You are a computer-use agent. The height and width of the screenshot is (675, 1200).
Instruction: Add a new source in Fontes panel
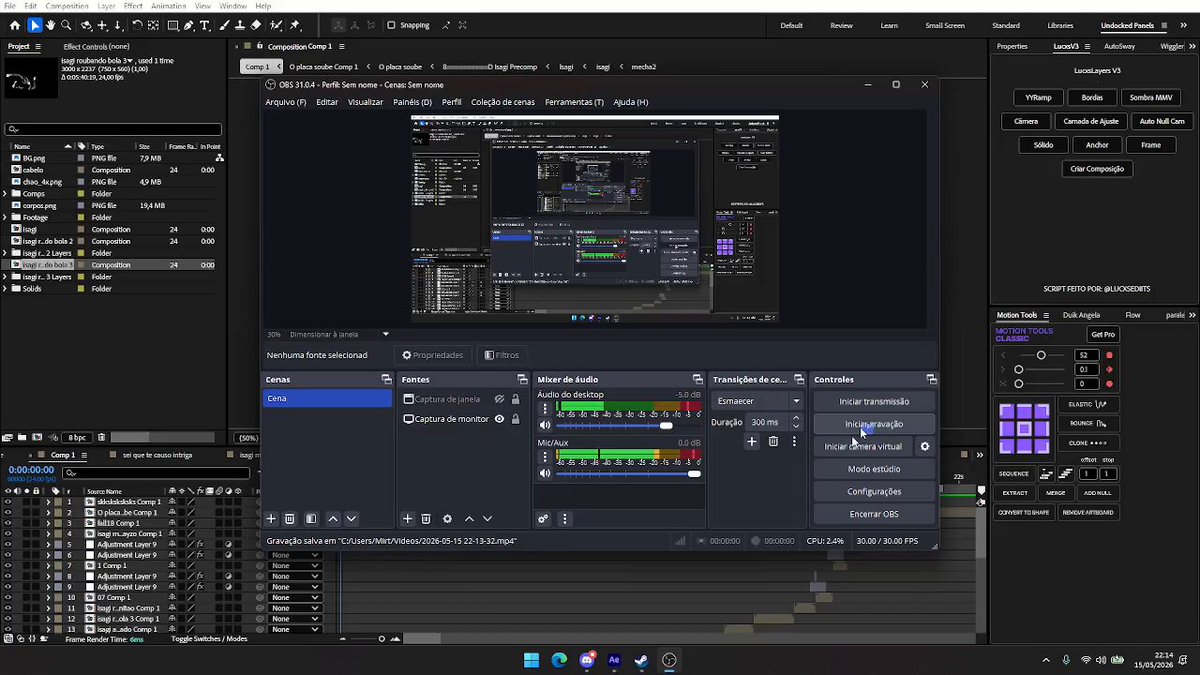pos(407,519)
